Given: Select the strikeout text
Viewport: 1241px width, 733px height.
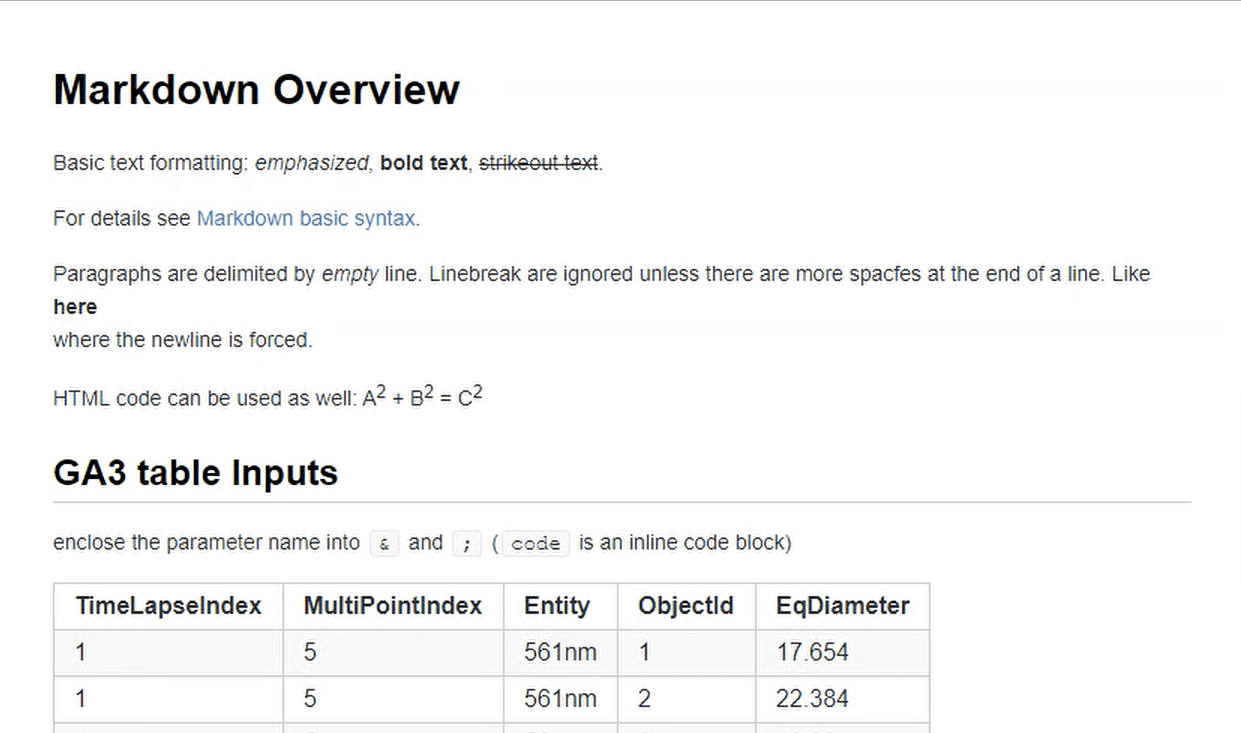Looking at the screenshot, I should 538,162.
